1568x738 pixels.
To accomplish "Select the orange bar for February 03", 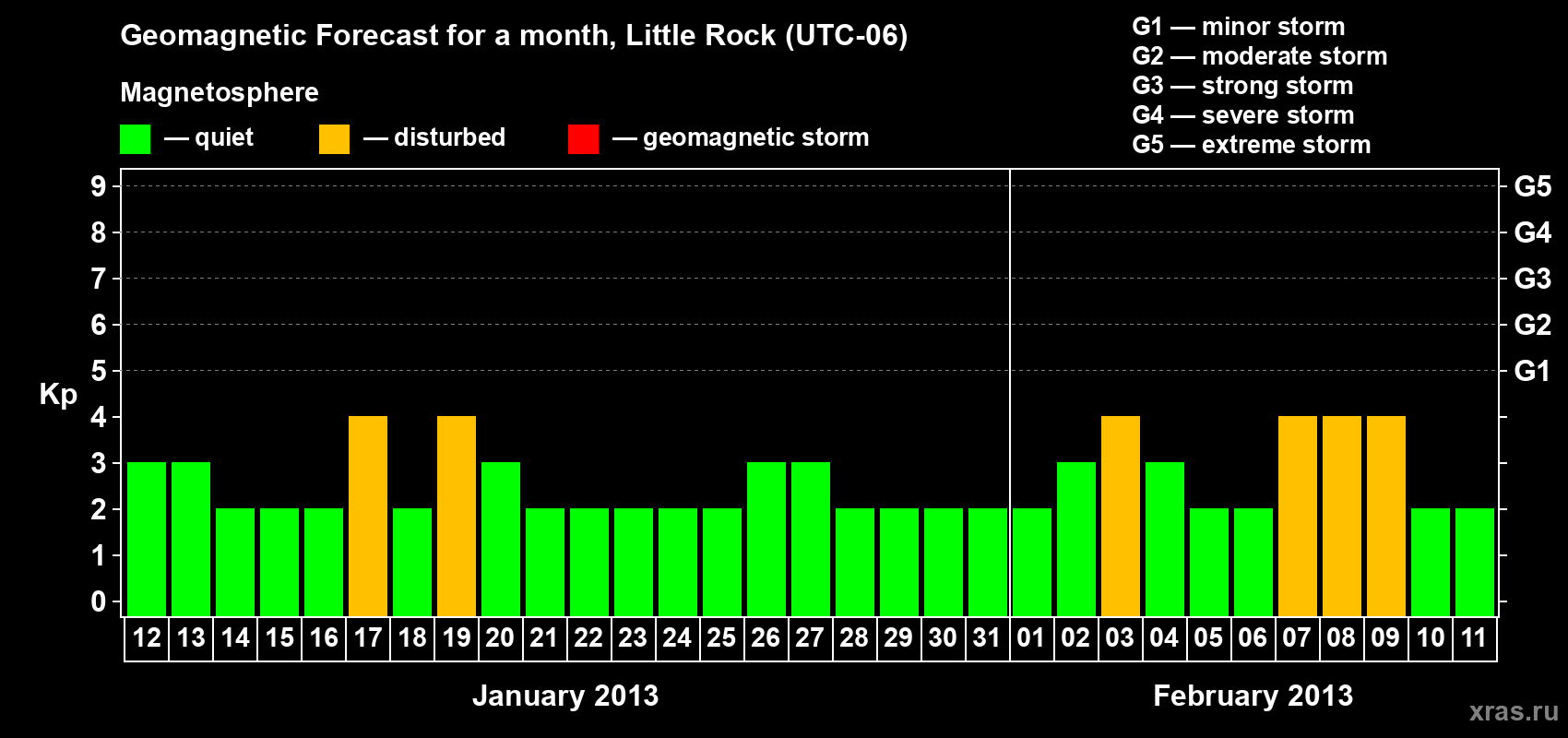I will (1121, 517).
